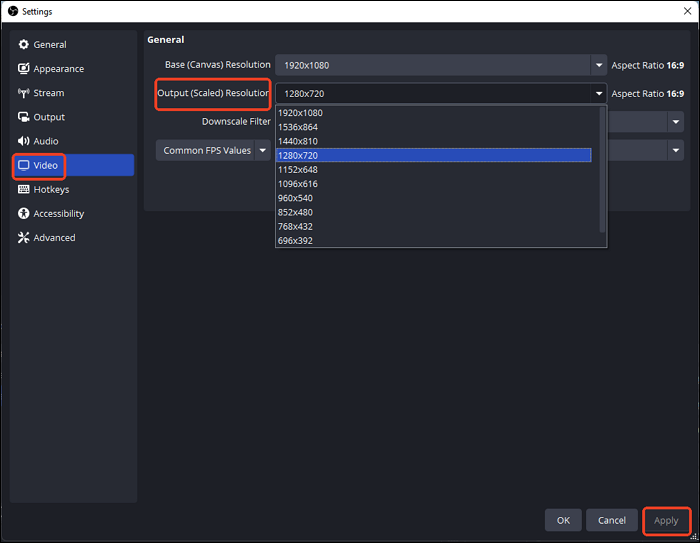Expand the Base (Canvas) Resolution dropdown
Image resolution: width=700 pixels, height=543 pixels.
point(598,65)
